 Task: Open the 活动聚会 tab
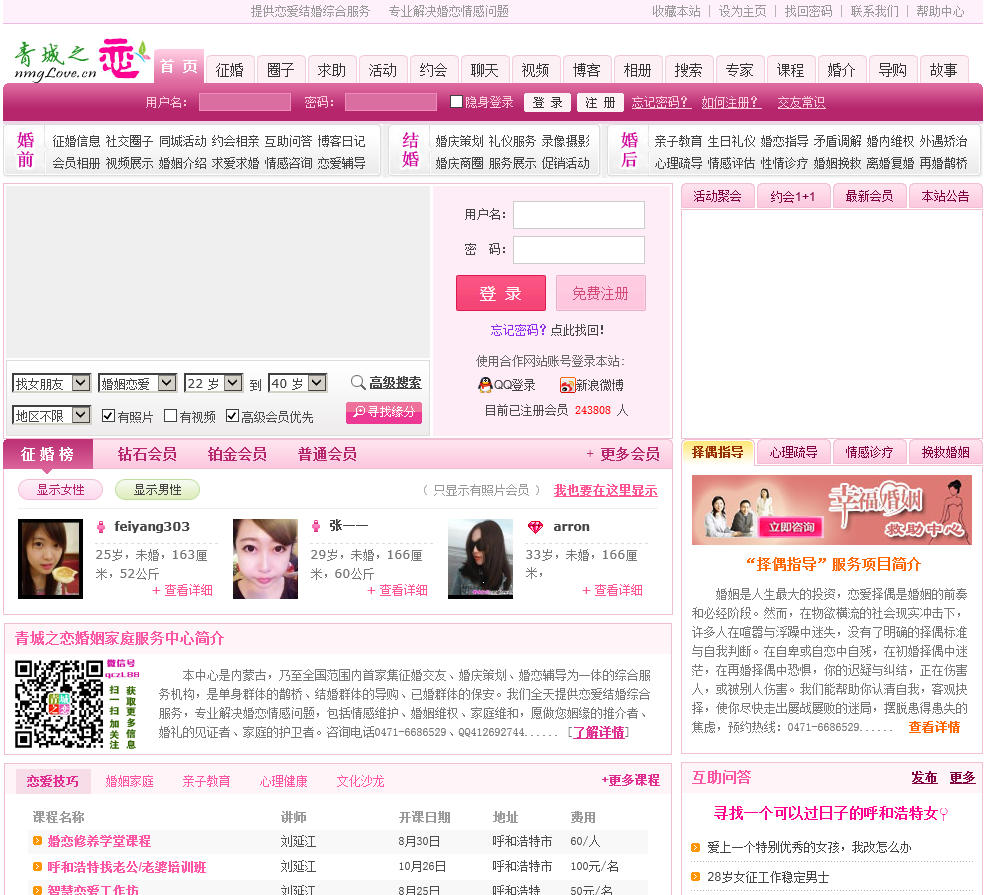tap(717, 196)
